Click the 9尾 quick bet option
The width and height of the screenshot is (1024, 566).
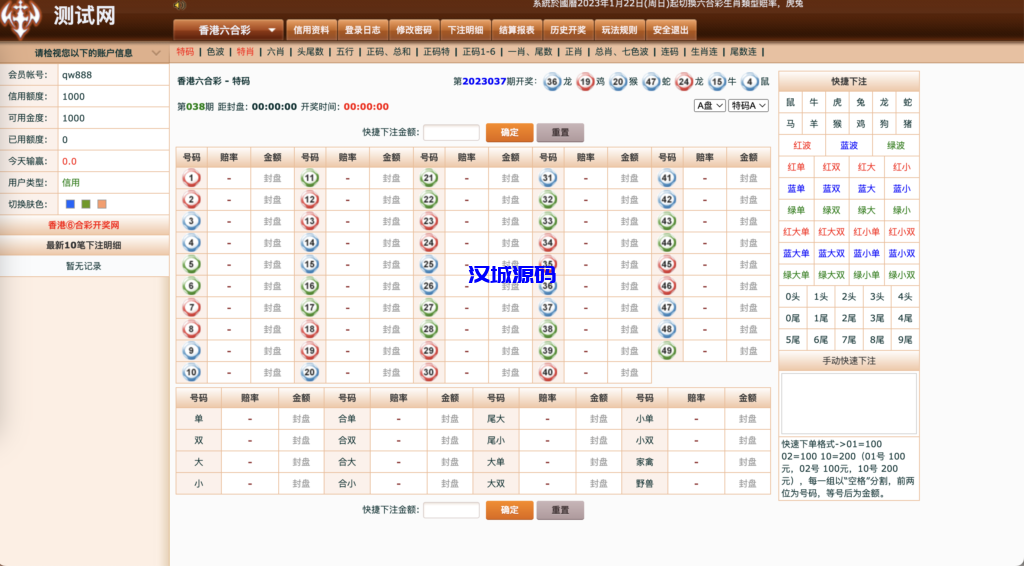(x=905, y=339)
